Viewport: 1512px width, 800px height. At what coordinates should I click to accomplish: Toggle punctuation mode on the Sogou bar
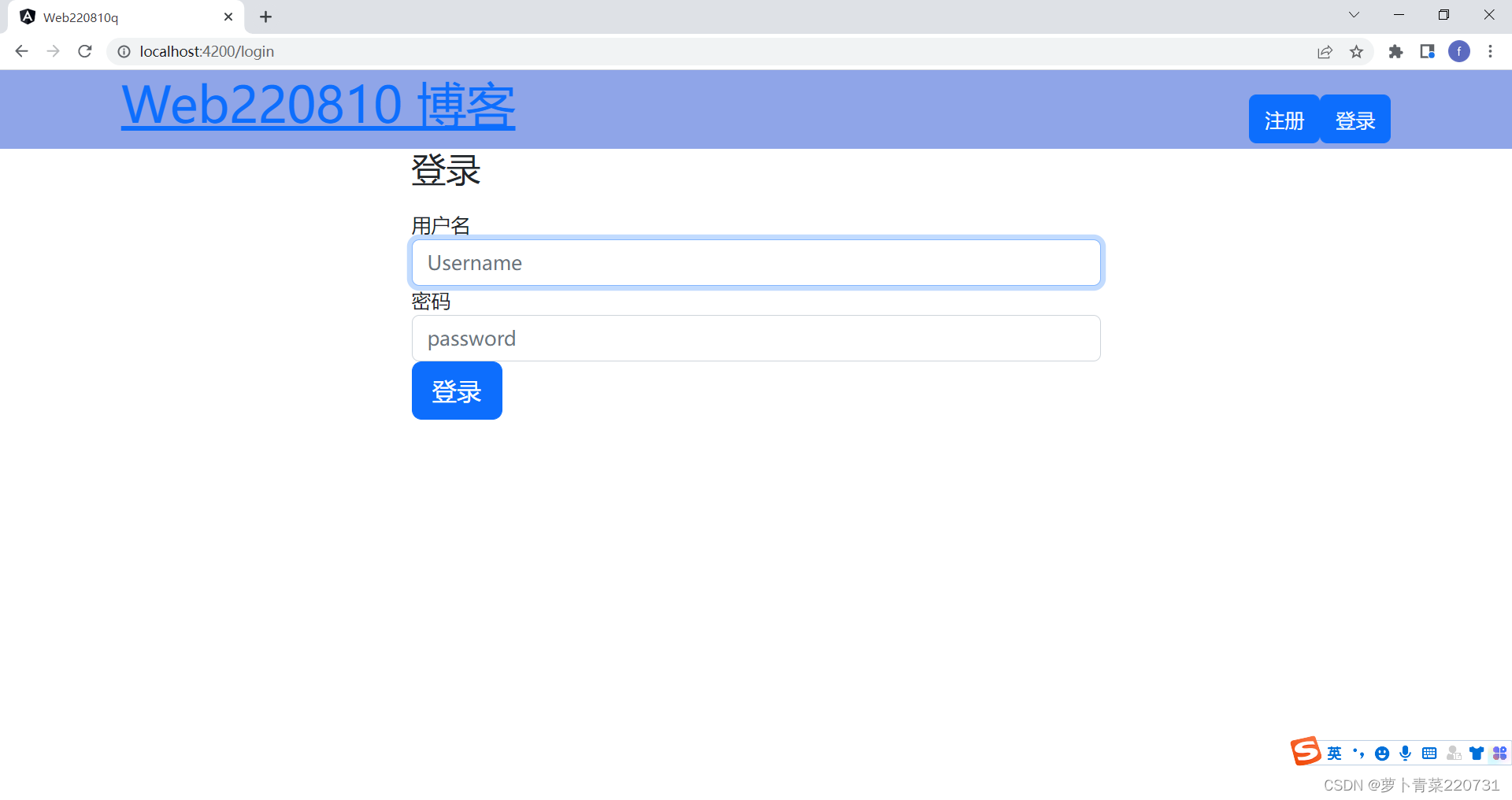point(1358,754)
